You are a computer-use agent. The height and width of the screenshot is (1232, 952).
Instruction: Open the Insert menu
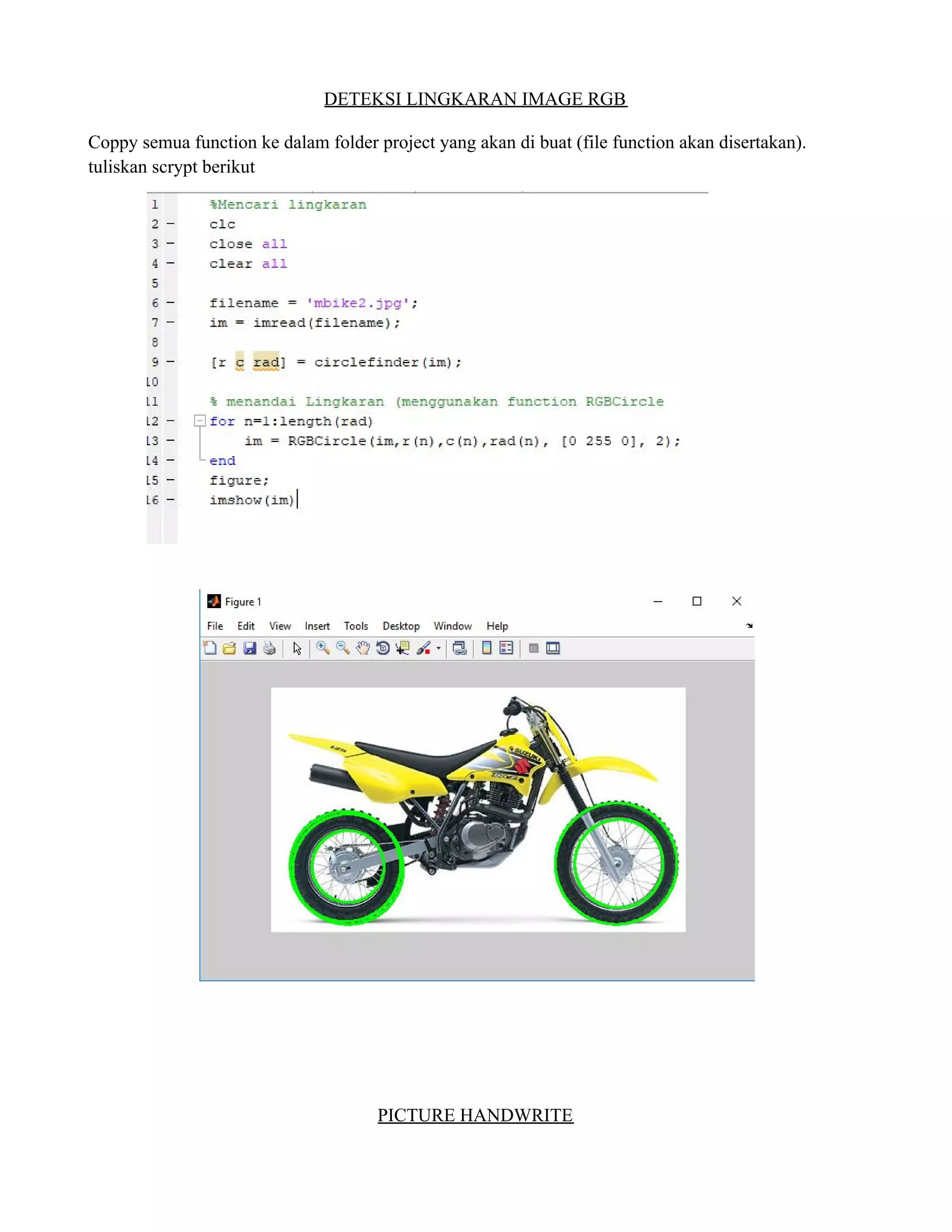[x=317, y=626]
